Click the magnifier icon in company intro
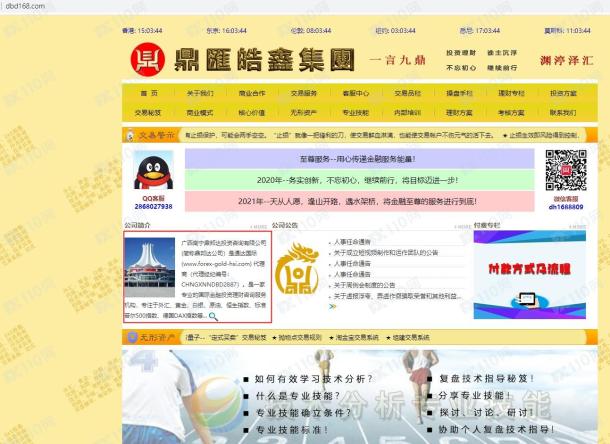The height and width of the screenshot is (444, 610). [213, 316]
